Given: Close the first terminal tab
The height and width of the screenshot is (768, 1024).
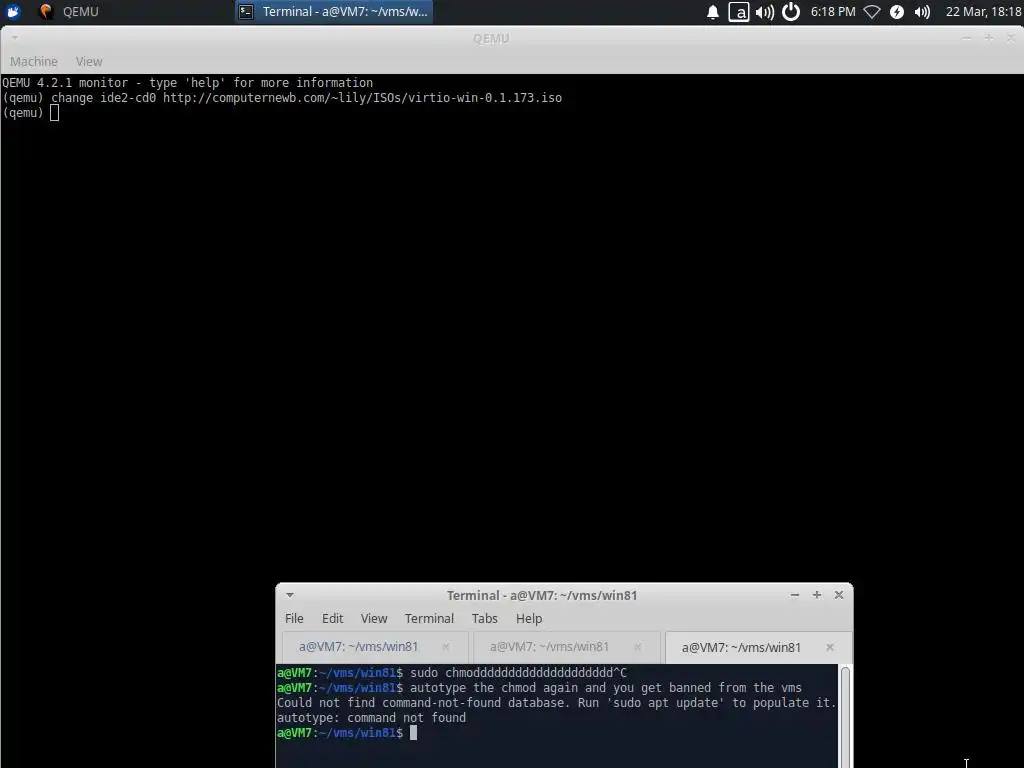Looking at the screenshot, I should pos(446,647).
